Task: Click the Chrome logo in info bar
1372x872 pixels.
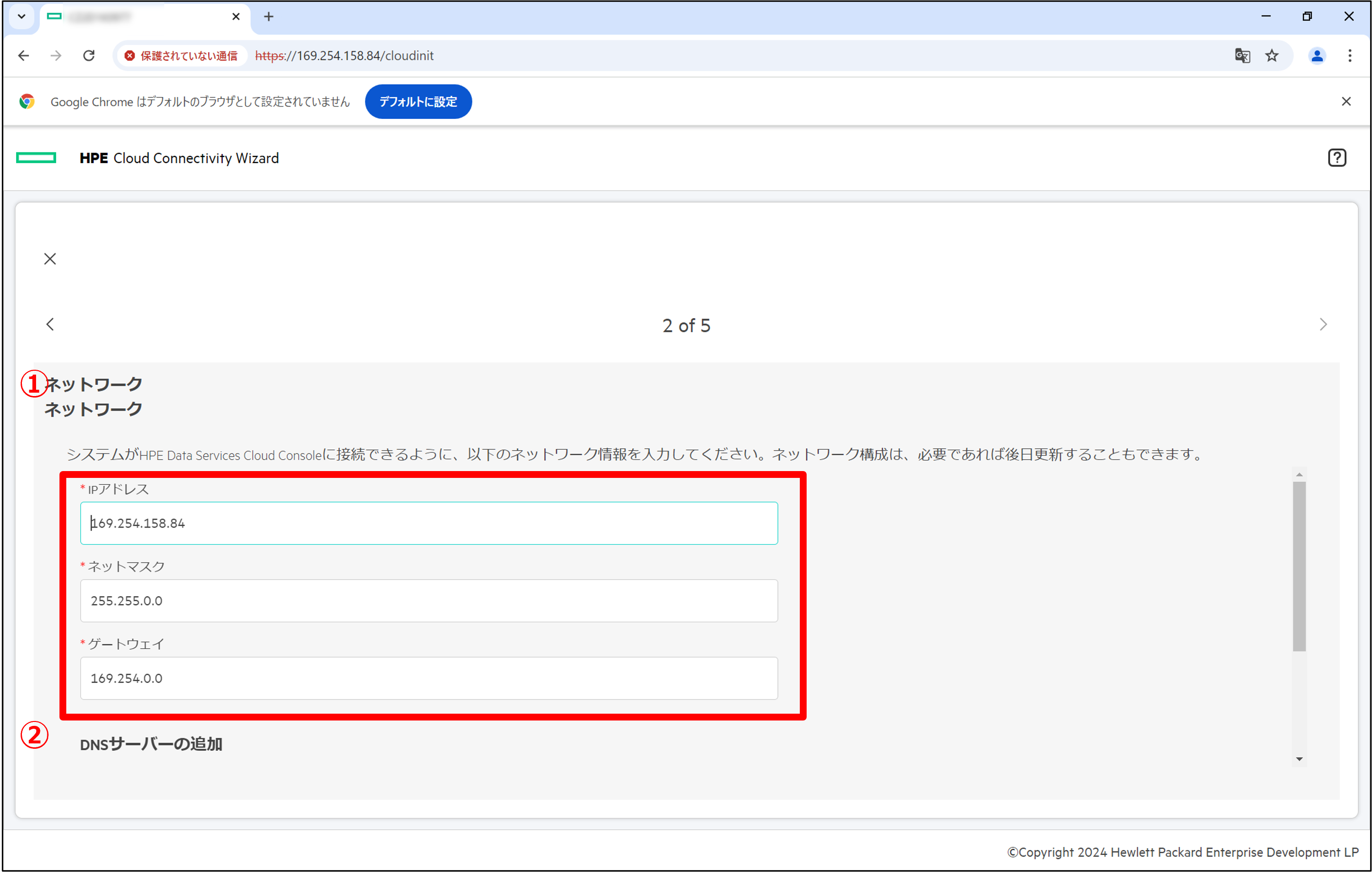Action: (x=27, y=101)
